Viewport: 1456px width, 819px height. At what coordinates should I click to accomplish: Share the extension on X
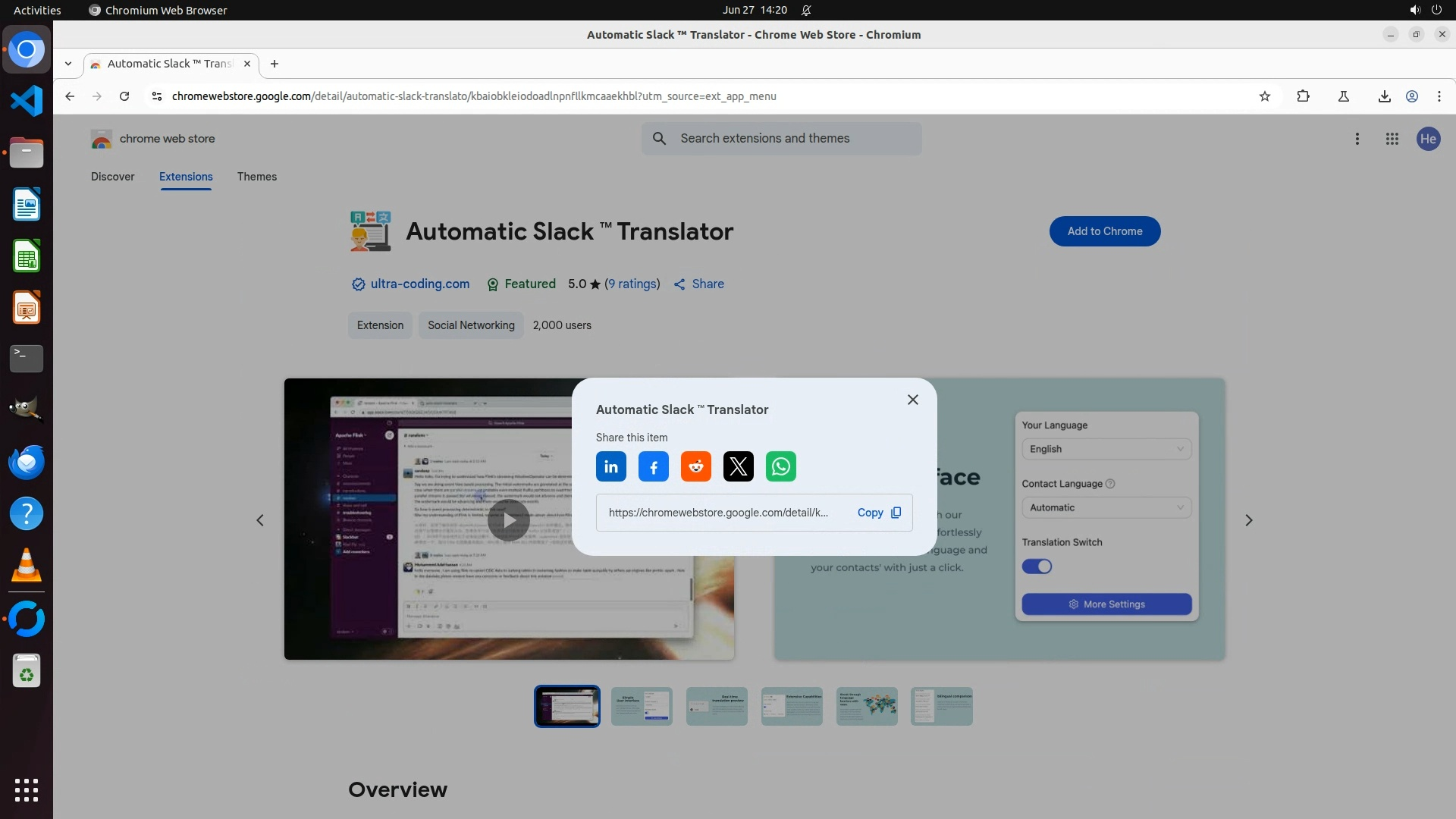(x=738, y=466)
